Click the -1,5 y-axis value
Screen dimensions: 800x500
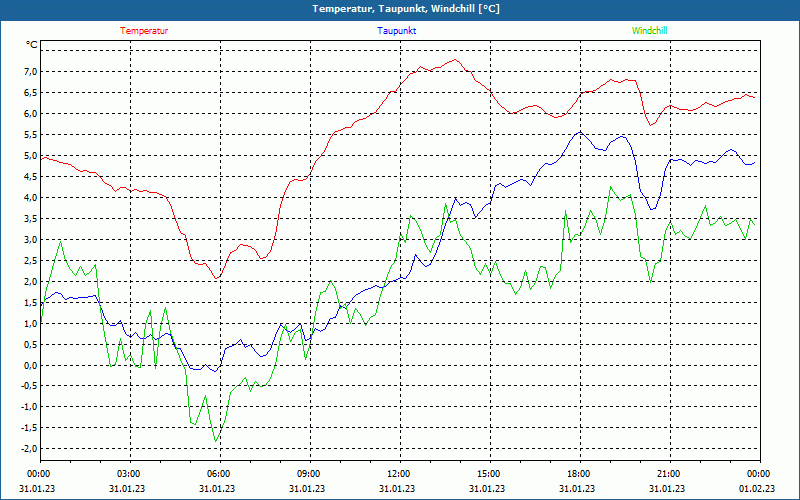(30, 428)
